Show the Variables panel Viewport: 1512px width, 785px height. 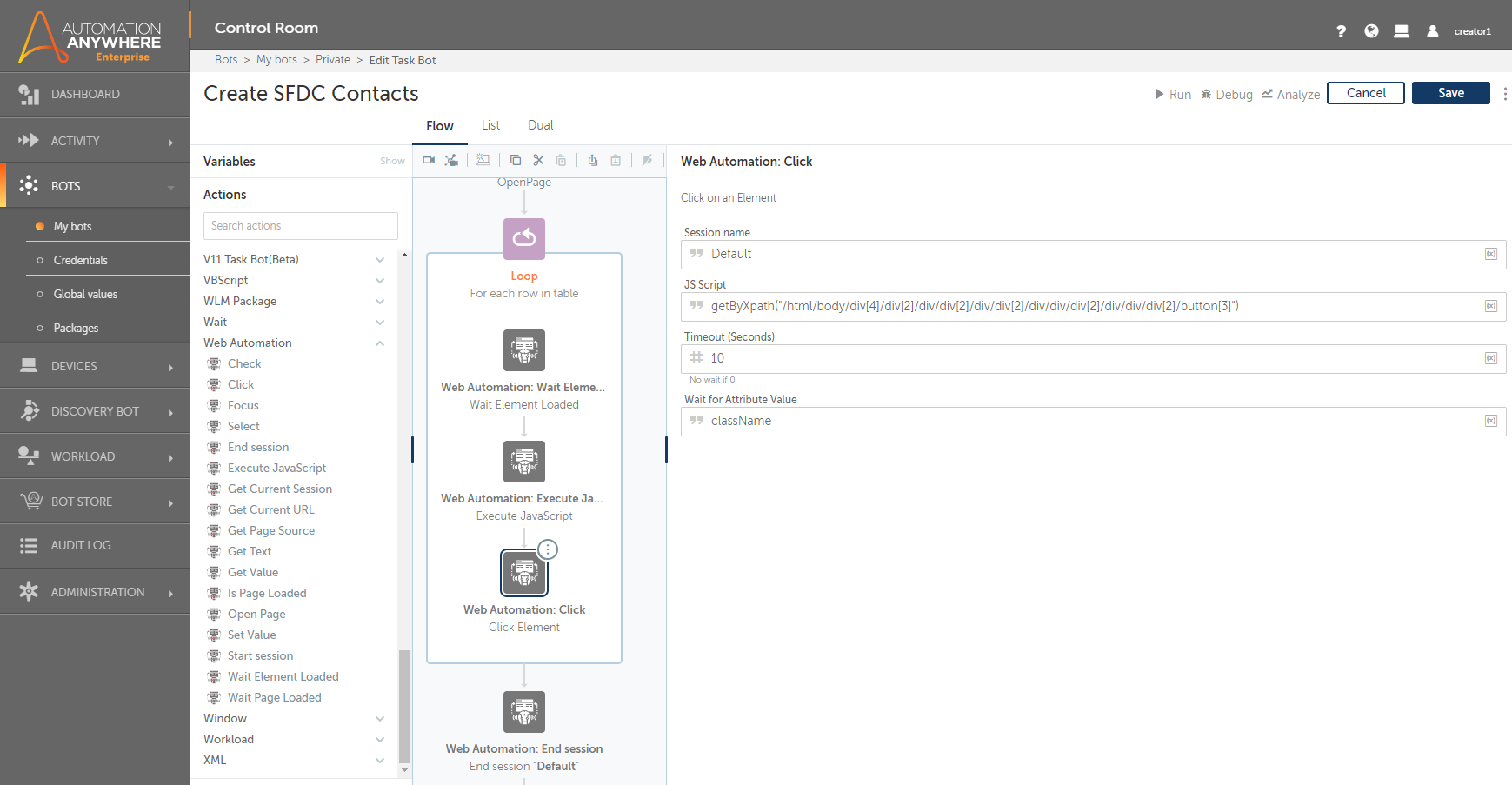[392, 162]
